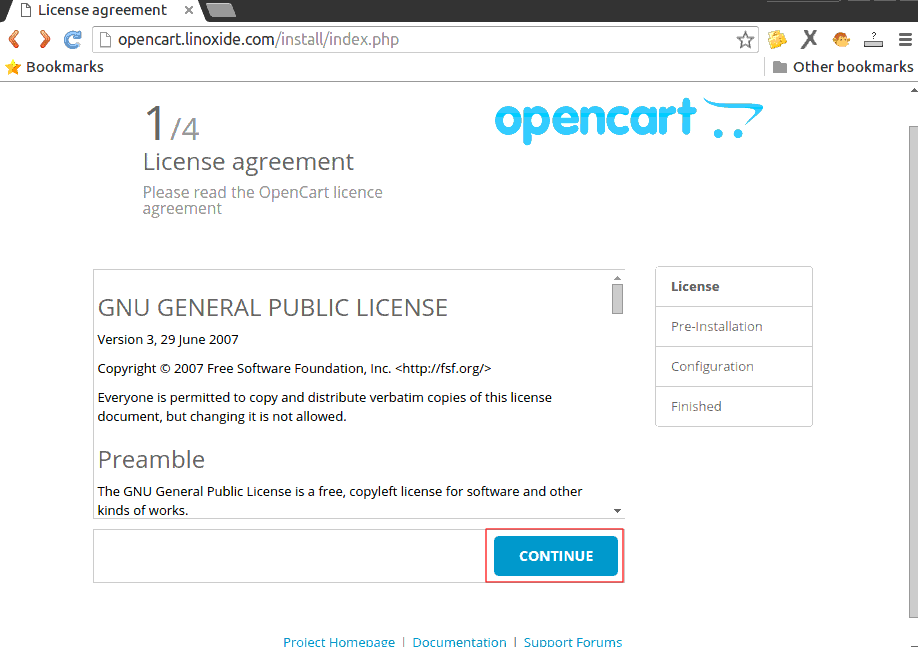Click the address bar URL field
The width and height of the screenshot is (918, 647).
pyautogui.click(x=425, y=40)
